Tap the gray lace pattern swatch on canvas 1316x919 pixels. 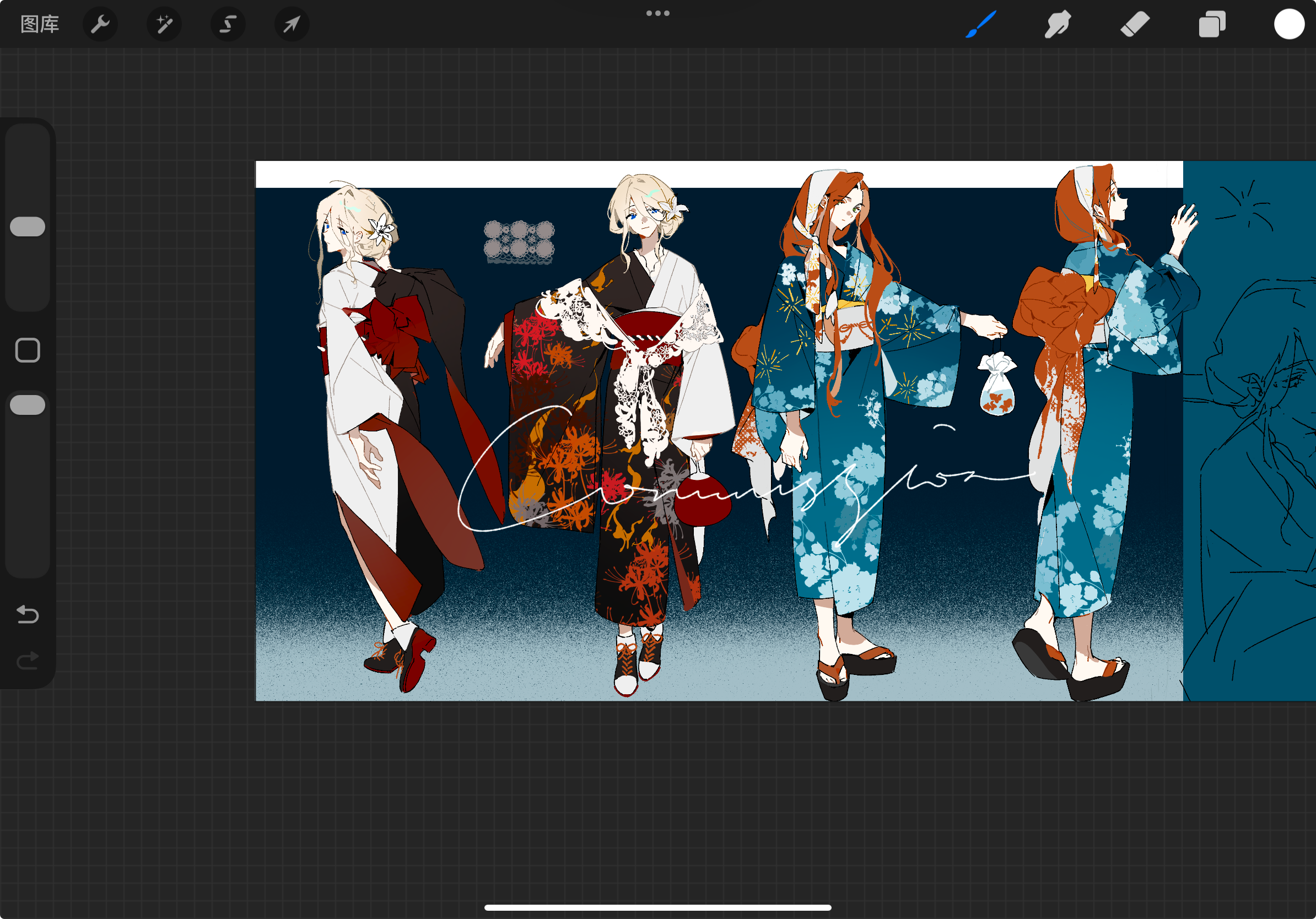[519, 242]
